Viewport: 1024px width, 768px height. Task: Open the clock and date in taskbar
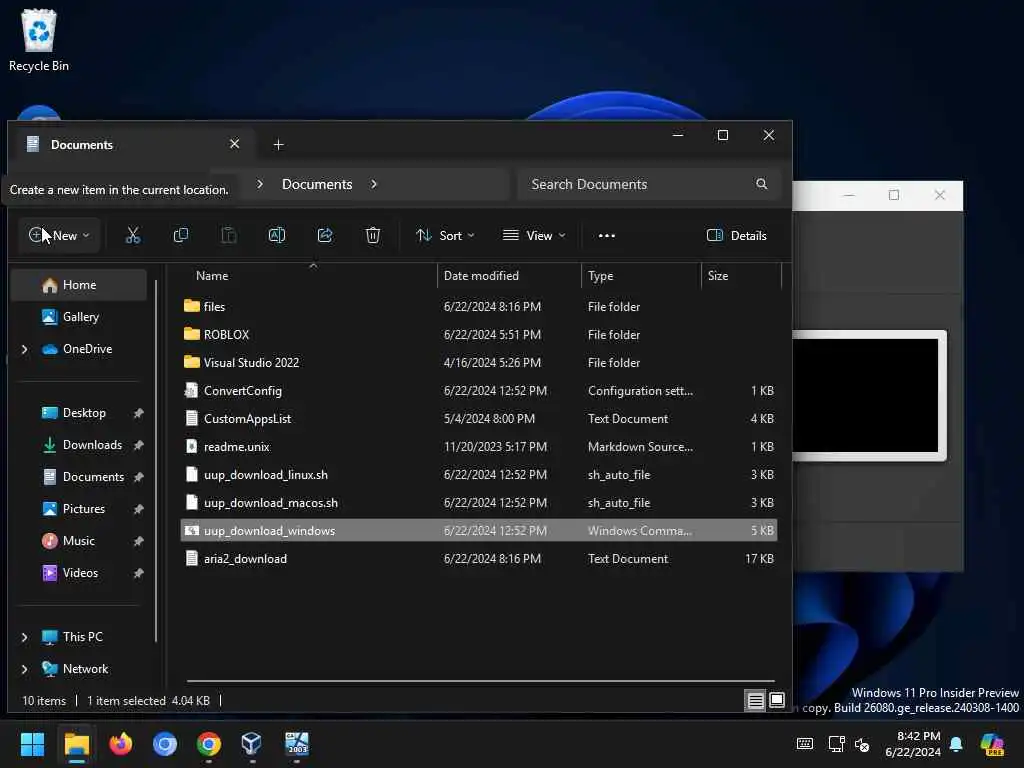(x=912, y=744)
